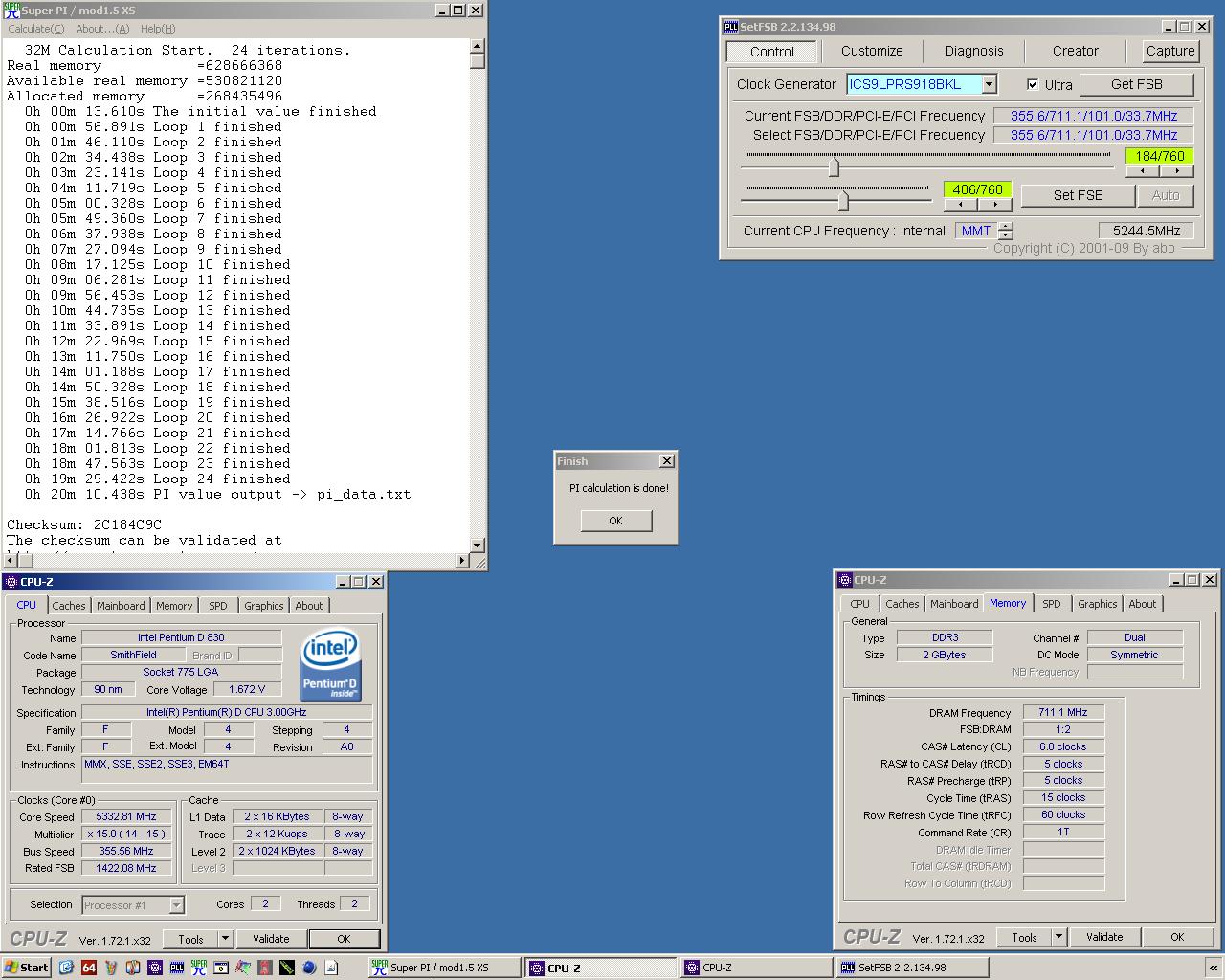Expand hidden system tray icons
The height and width of the screenshot is (980, 1225).
[x=1213, y=968]
